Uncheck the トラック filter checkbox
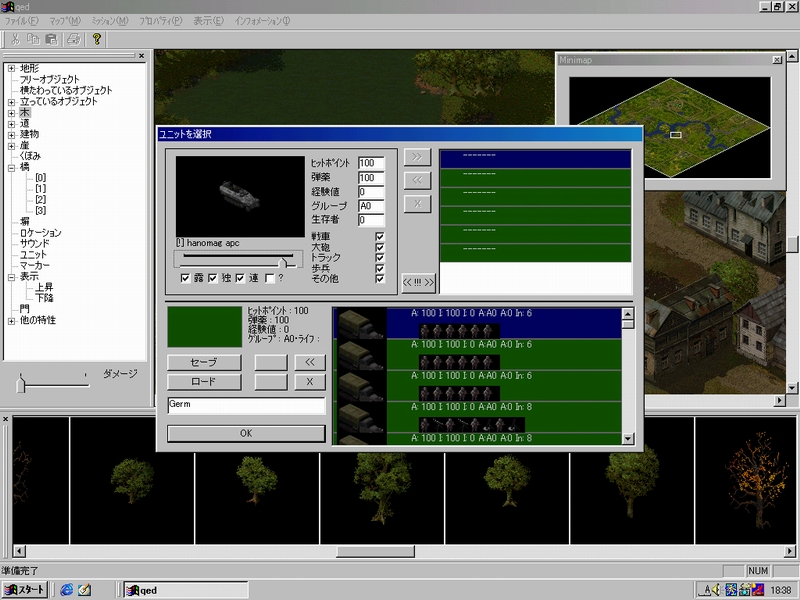The image size is (800, 600). (380, 258)
